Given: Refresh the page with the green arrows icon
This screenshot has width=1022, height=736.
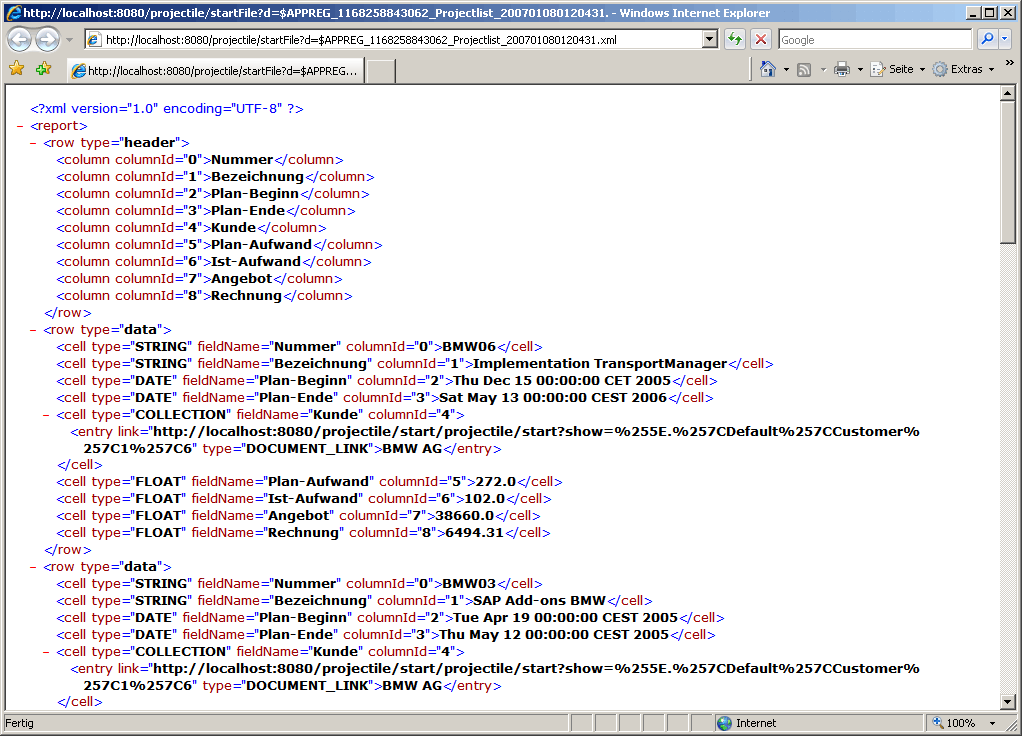Looking at the screenshot, I should (735, 40).
